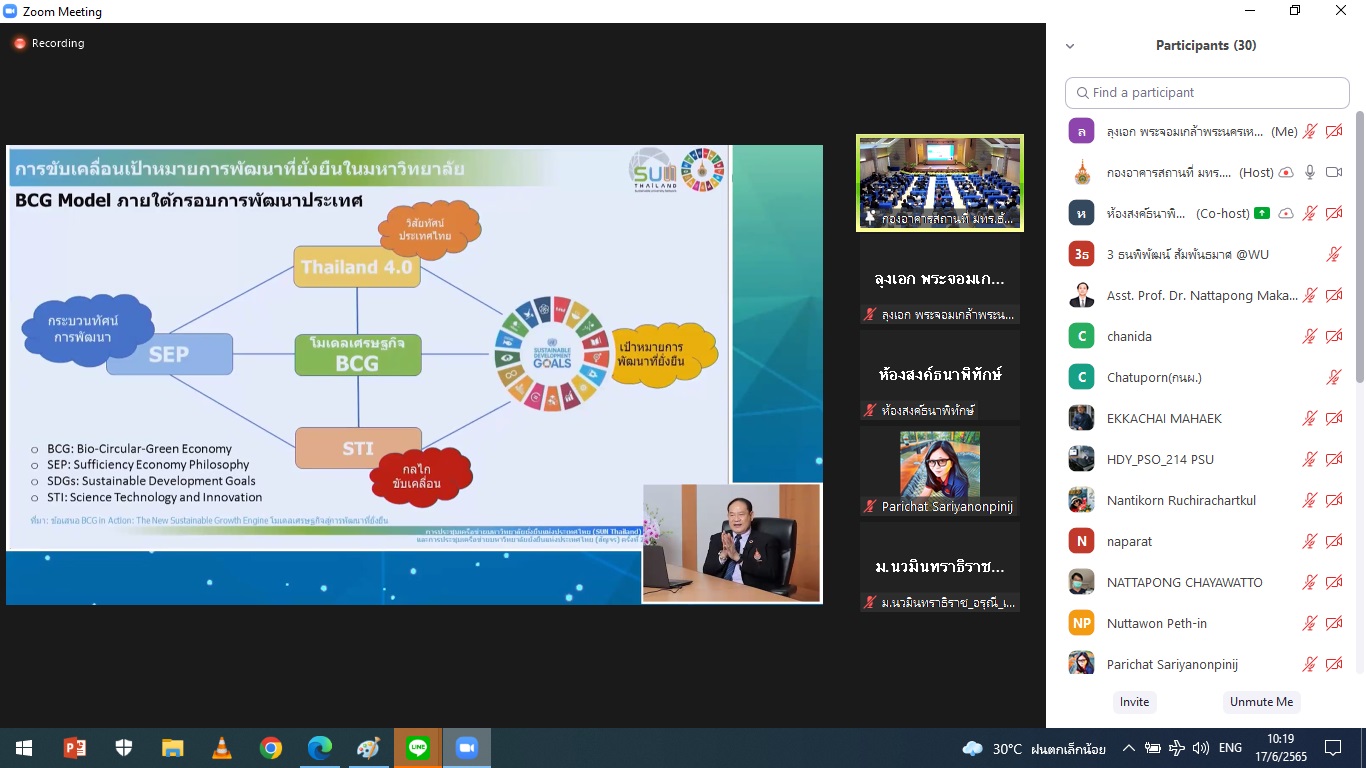1366x768 pixels.
Task: Collapse the Participants panel chevron
Action: point(1070,46)
